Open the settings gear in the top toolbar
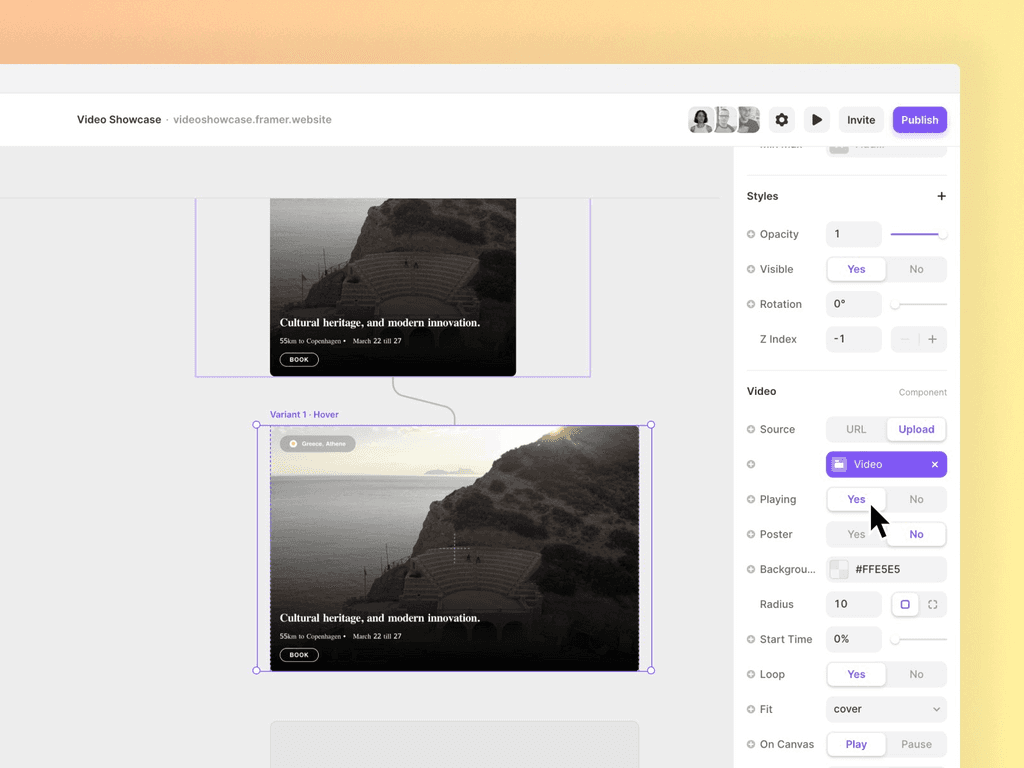 coord(781,119)
